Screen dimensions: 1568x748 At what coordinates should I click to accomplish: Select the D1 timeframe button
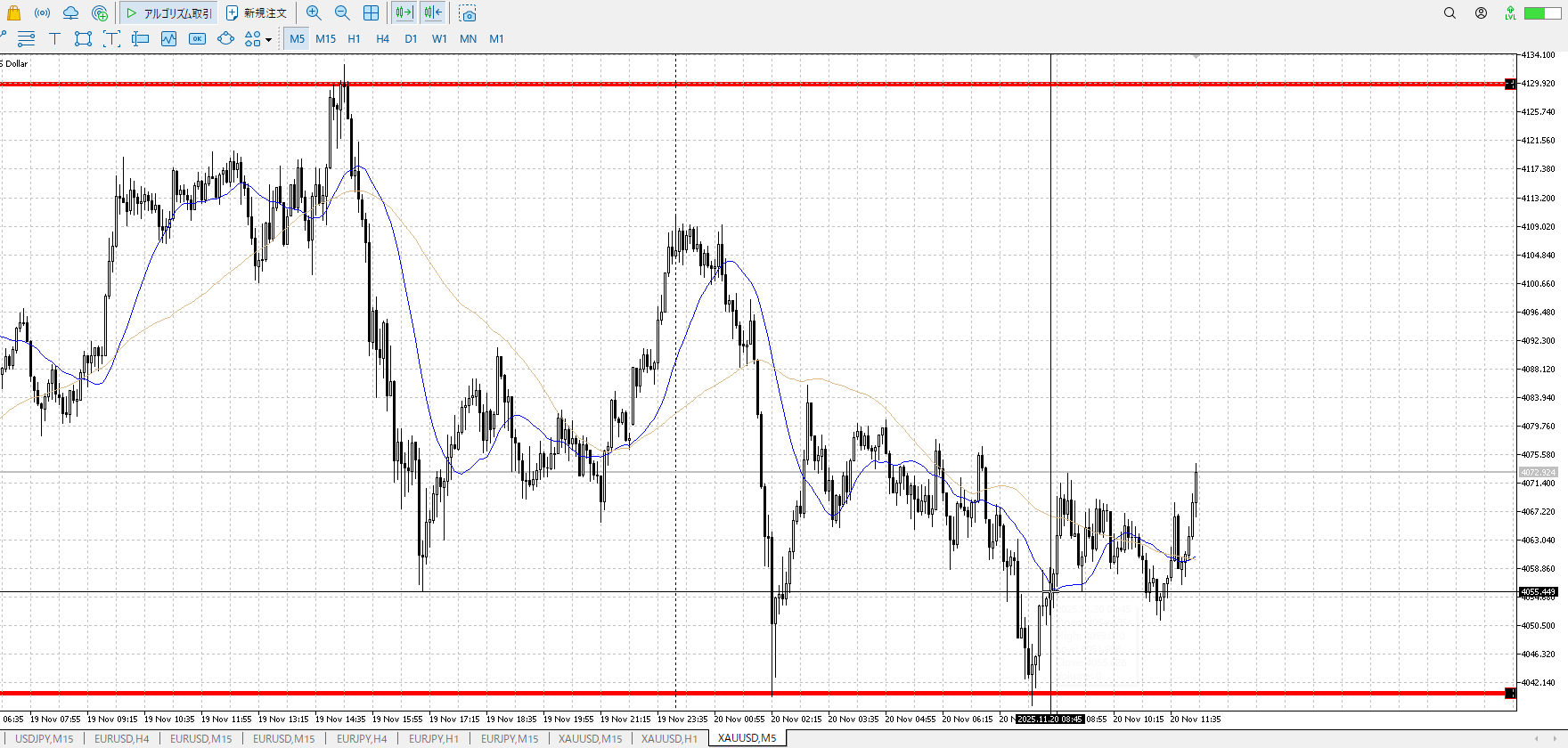pyautogui.click(x=411, y=38)
